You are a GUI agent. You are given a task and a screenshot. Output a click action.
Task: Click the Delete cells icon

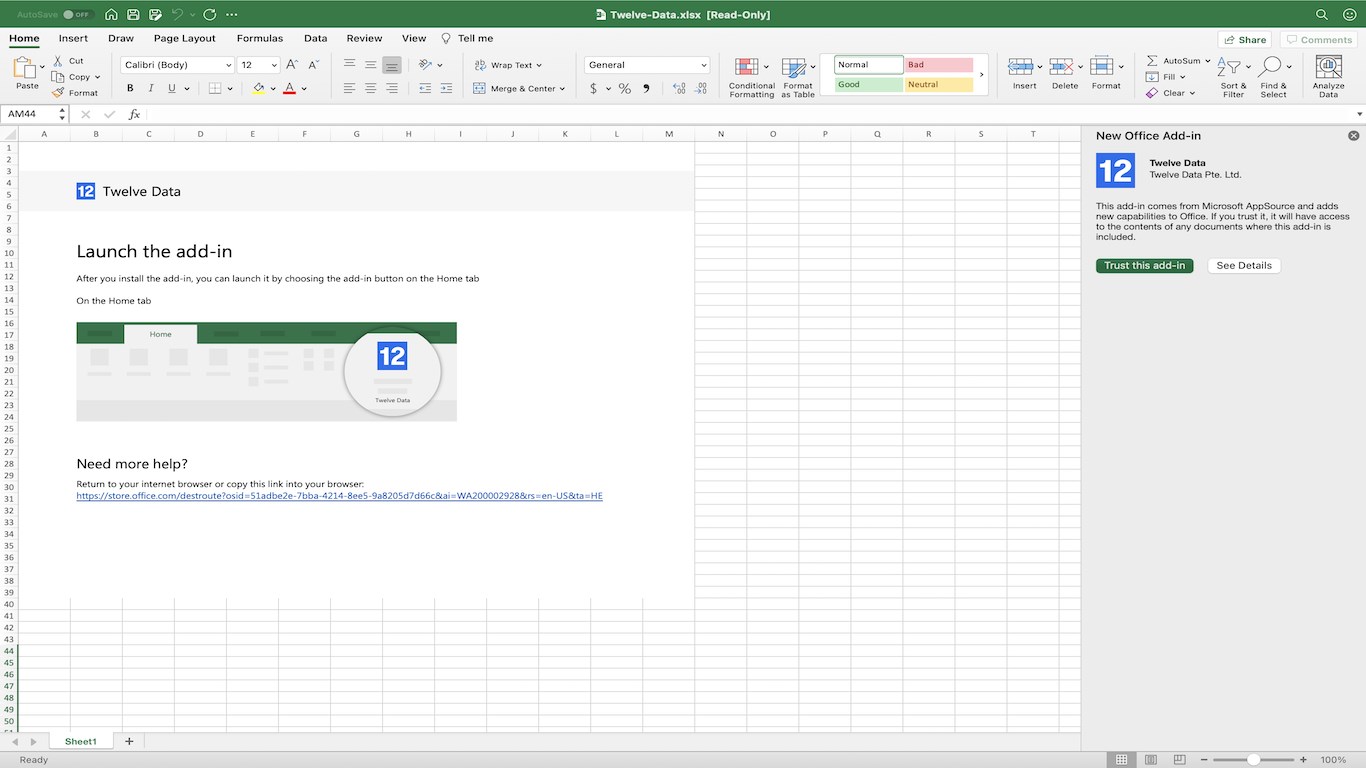tap(1061, 67)
